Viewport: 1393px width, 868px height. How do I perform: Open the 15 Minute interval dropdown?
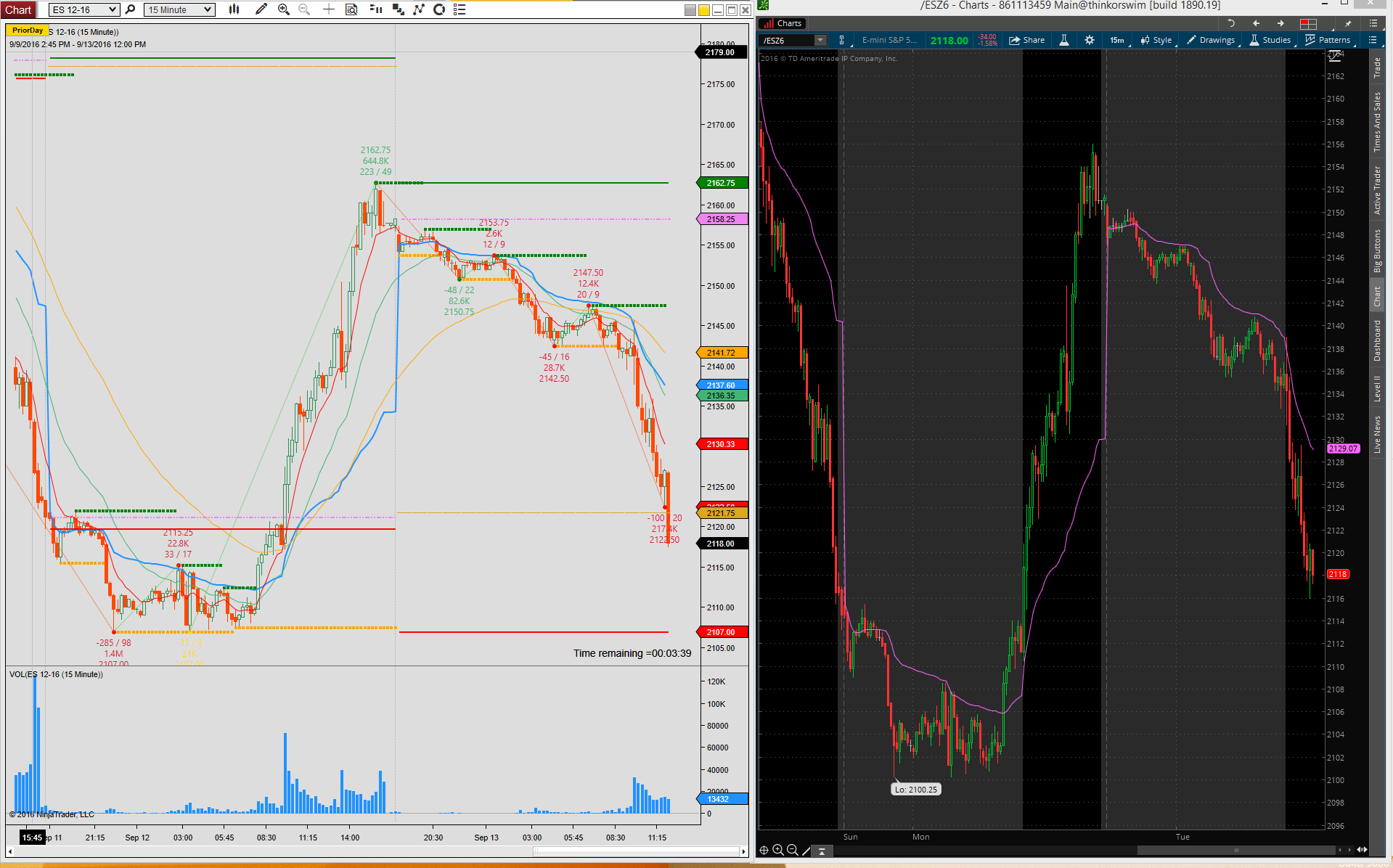(179, 9)
